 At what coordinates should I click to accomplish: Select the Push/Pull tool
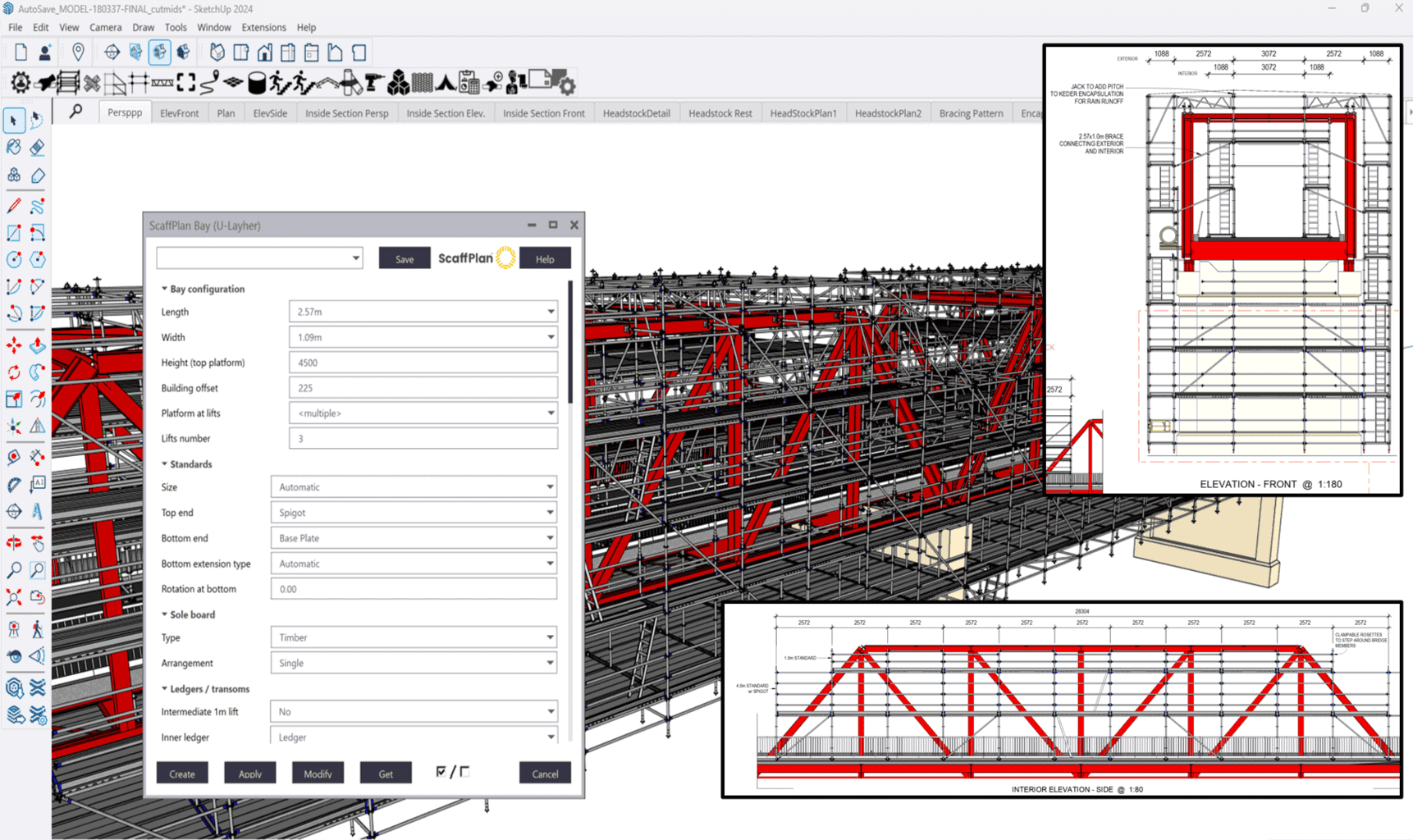pyautogui.click(x=38, y=345)
